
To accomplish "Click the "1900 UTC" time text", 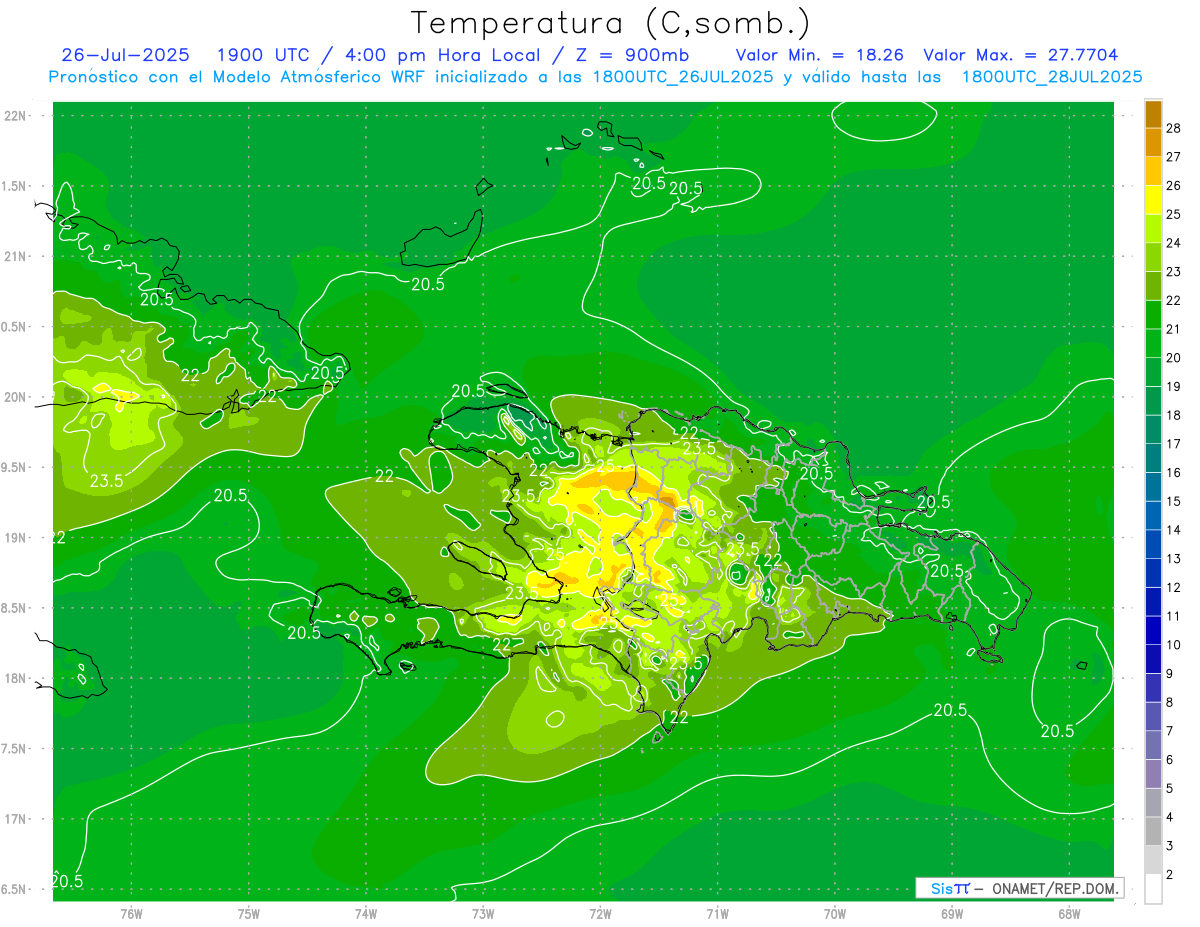I will (264, 55).
